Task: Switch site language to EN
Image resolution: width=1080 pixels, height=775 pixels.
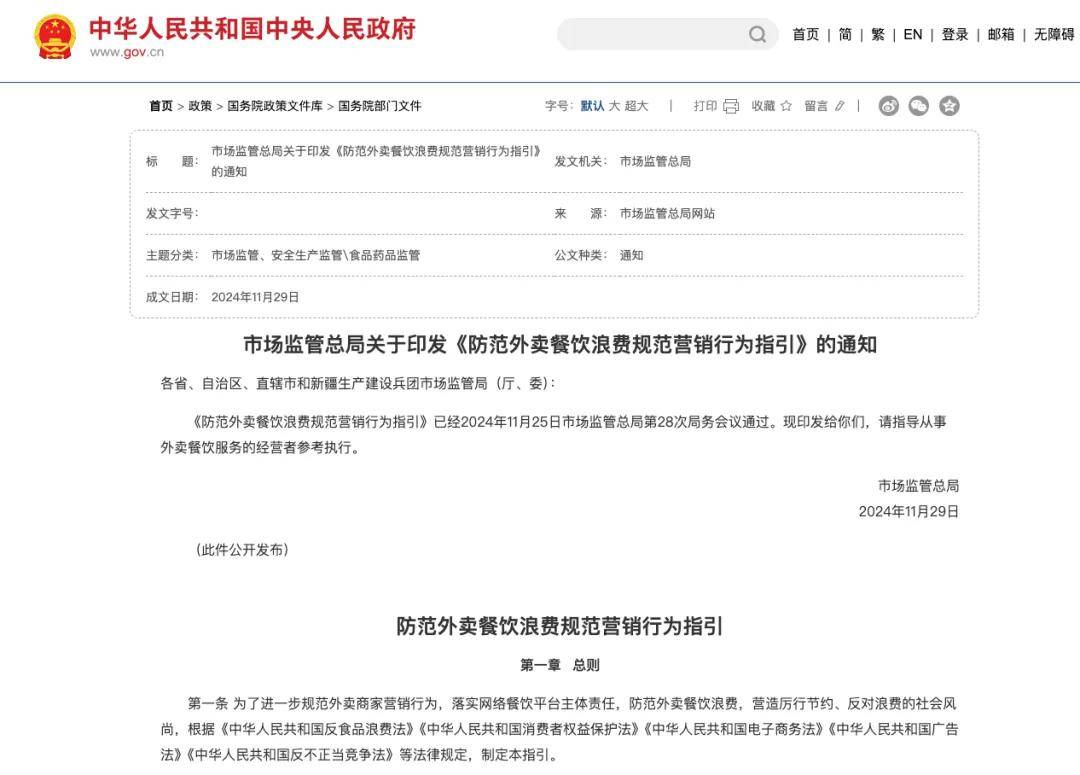Action: point(912,33)
